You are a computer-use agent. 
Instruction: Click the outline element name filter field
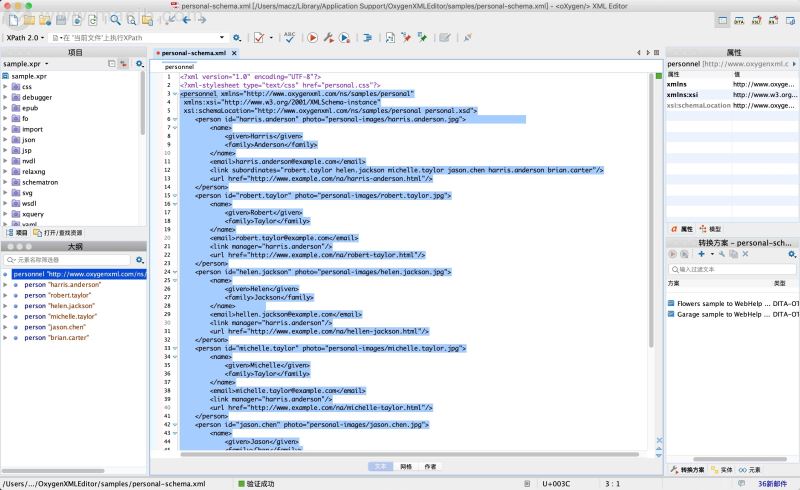click(67, 260)
